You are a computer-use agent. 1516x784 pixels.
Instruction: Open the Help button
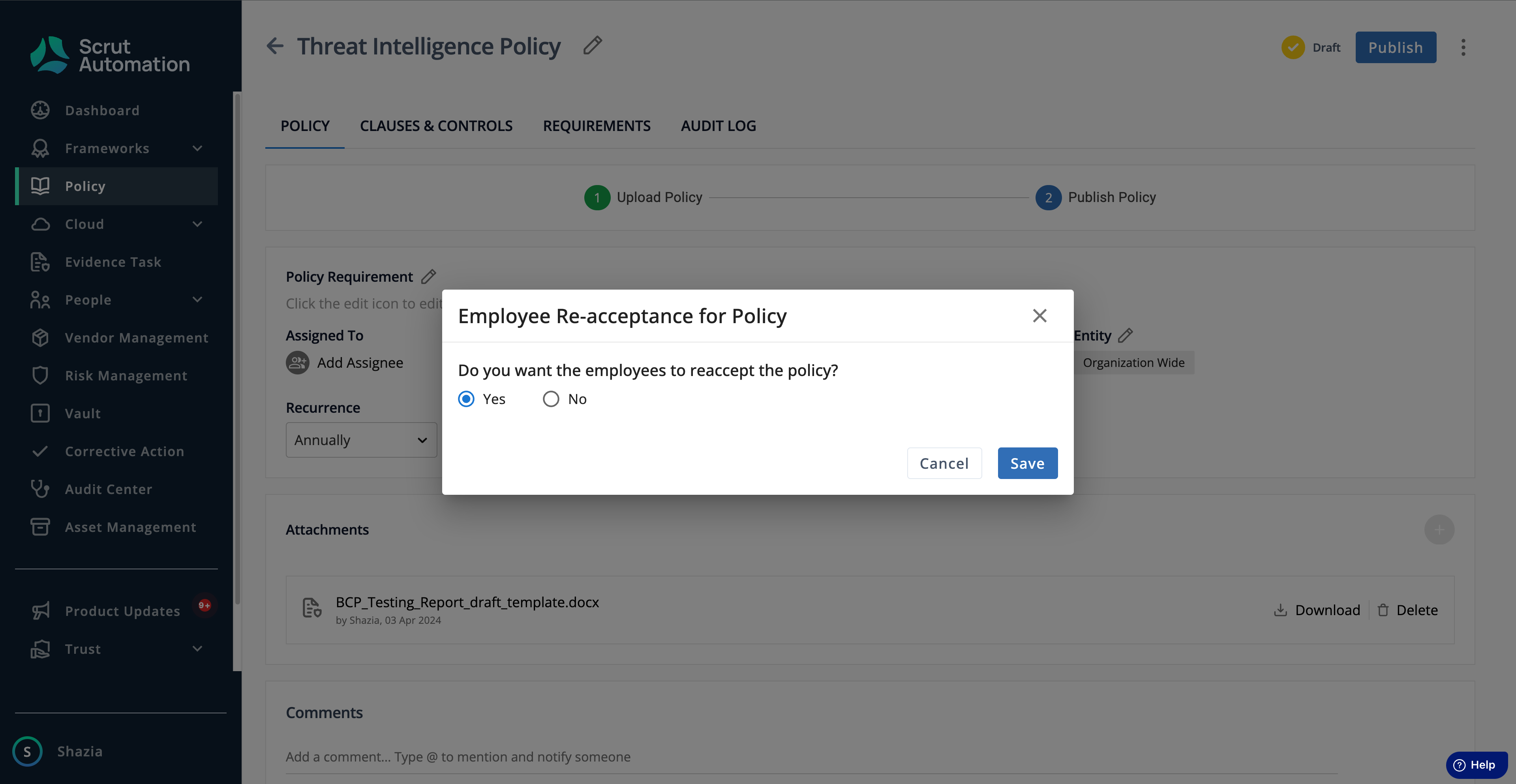[x=1477, y=765]
